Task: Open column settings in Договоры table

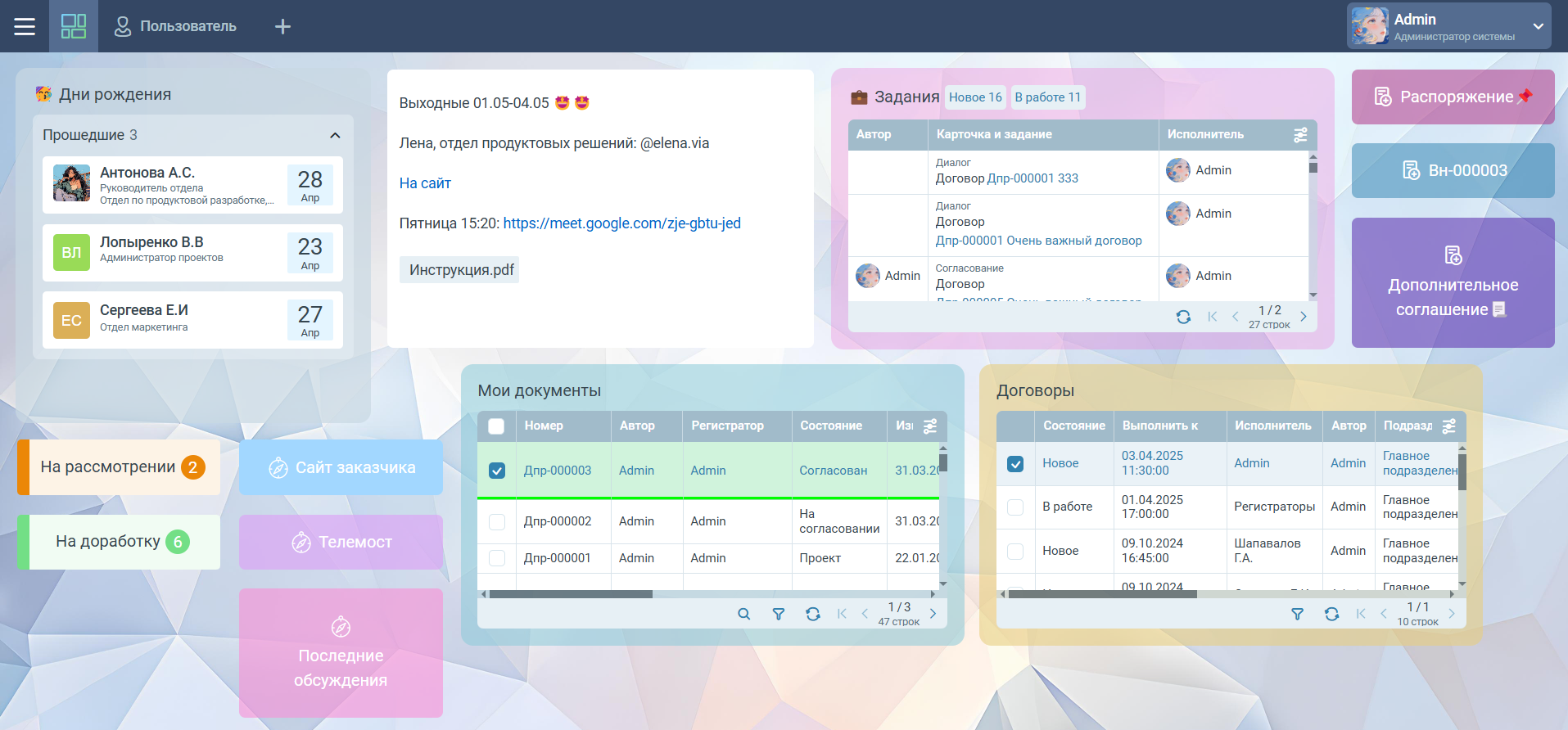Action: (x=1448, y=426)
